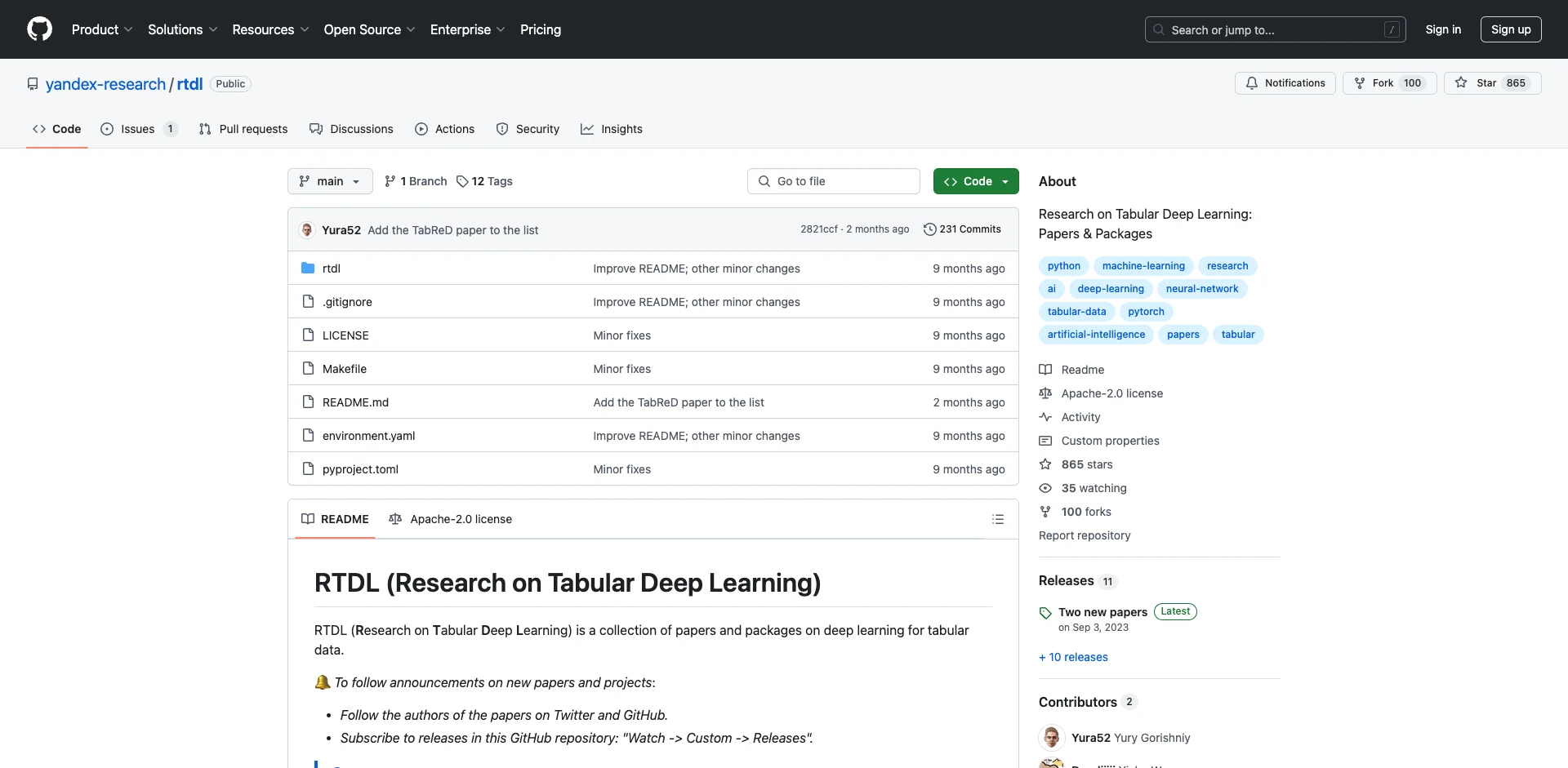Click the pyproject.toml file icon
The height and width of the screenshot is (768, 1568).
pyautogui.click(x=308, y=468)
